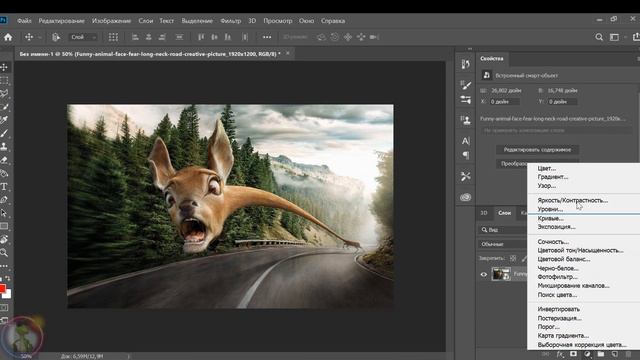Select the Brush tool
Screen dimensions: 640x360
point(4,133)
